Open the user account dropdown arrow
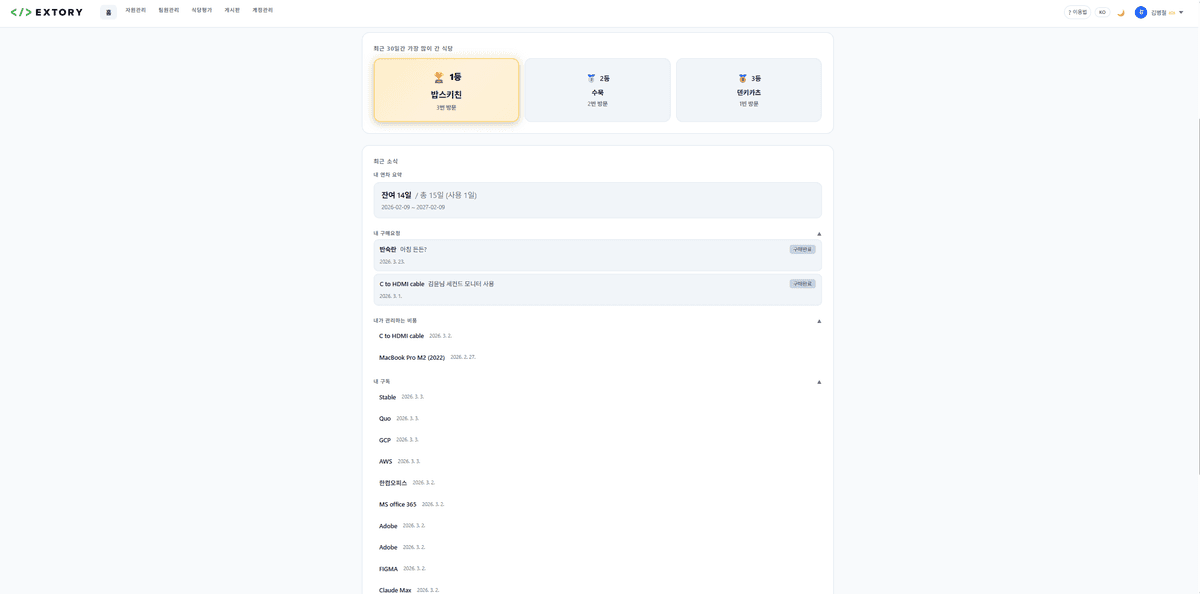The image size is (1200, 594). click(1181, 12)
